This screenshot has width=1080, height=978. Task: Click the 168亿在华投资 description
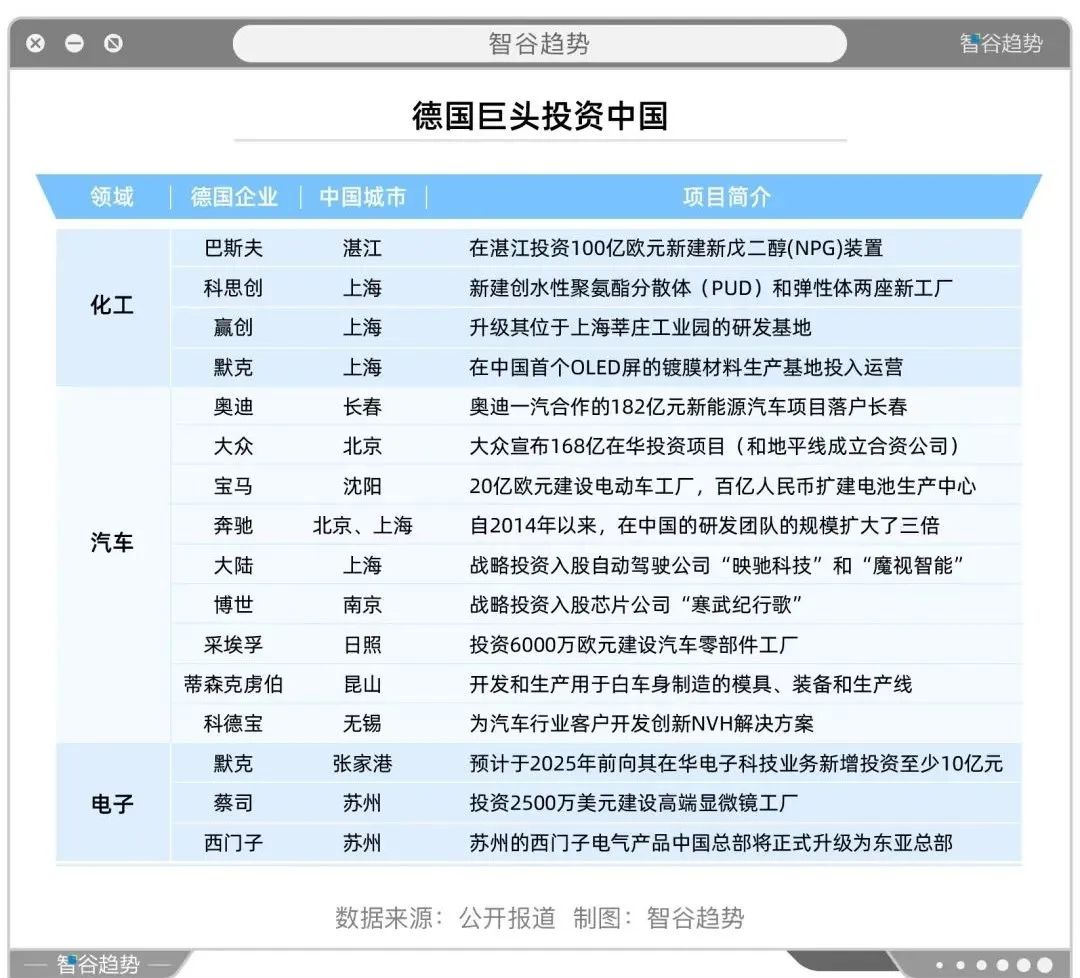tap(716, 446)
